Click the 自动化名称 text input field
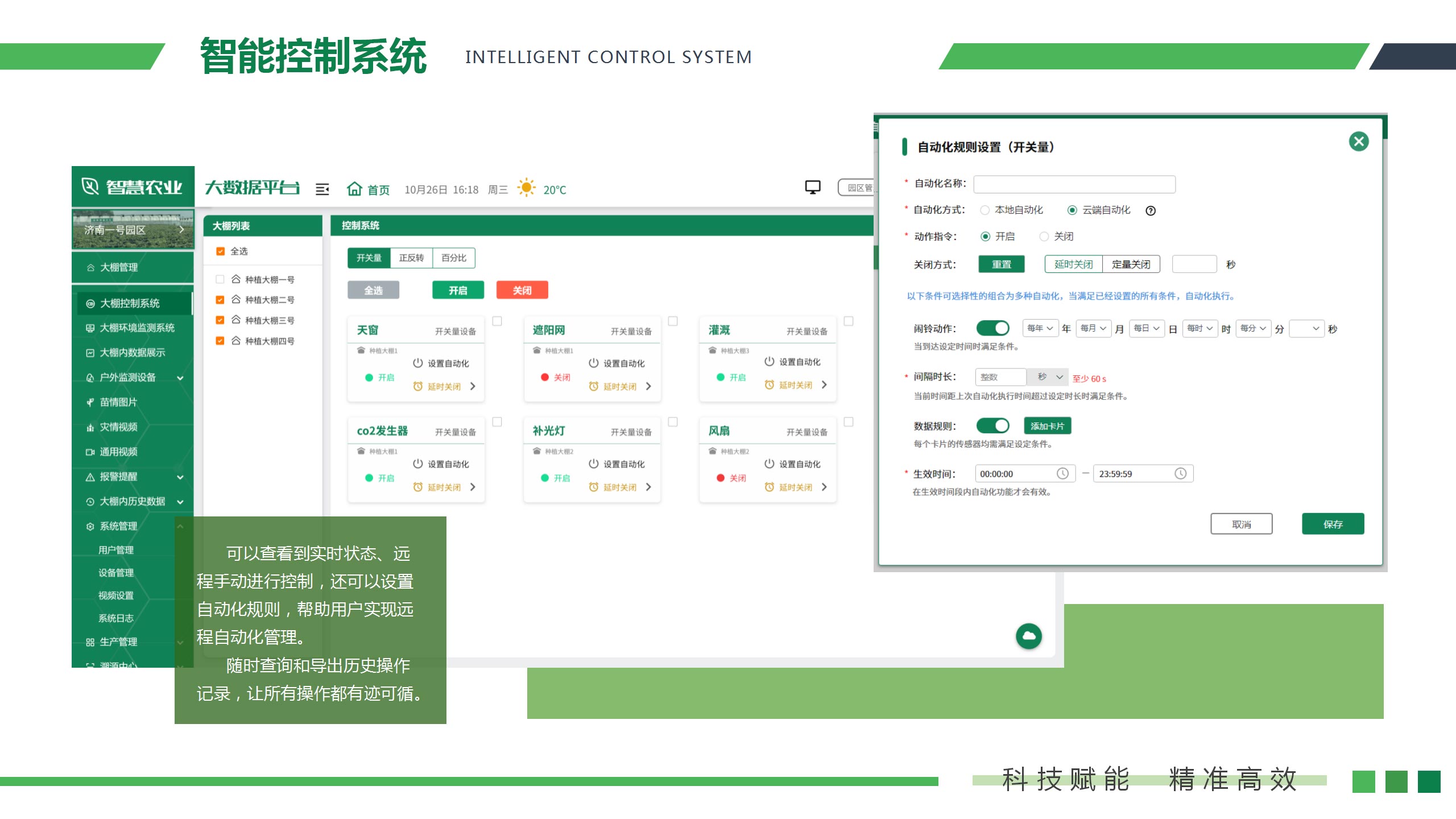Viewport: 1456px width, 819px height. point(1074,184)
